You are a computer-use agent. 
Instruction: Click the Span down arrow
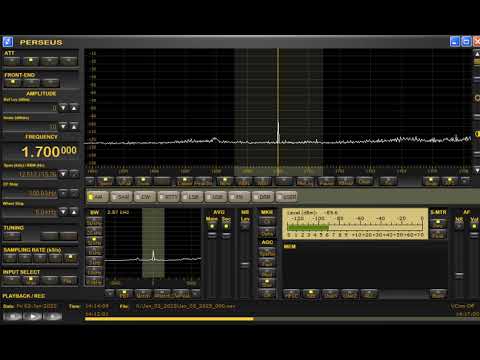(x=63, y=174)
